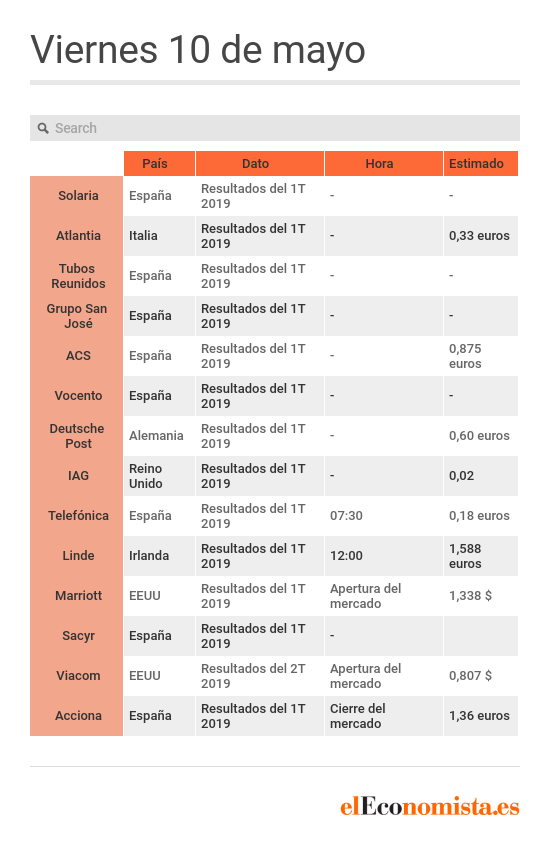Click the magnifying glass search icon
Image resolution: width=550 pixels, height=848 pixels.
(x=43, y=128)
